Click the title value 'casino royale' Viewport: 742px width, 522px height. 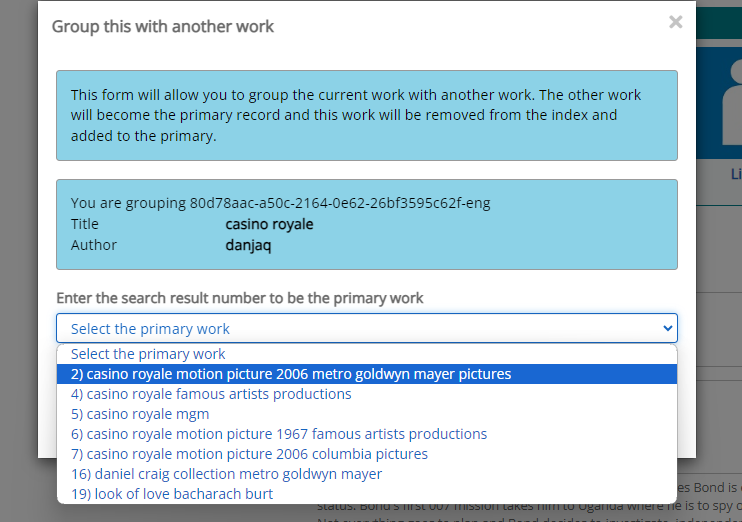(269, 224)
